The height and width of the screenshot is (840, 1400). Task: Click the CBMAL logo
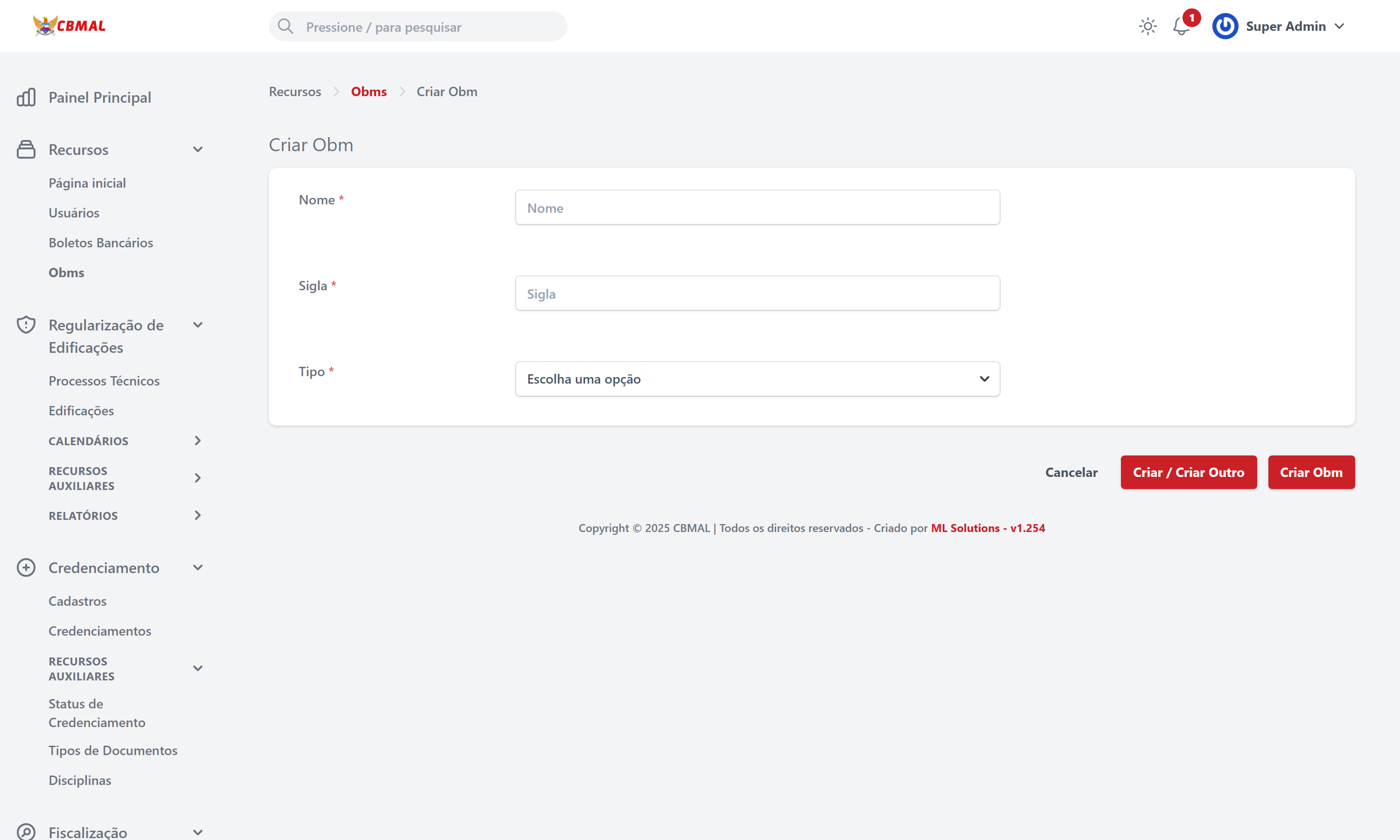(x=69, y=26)
